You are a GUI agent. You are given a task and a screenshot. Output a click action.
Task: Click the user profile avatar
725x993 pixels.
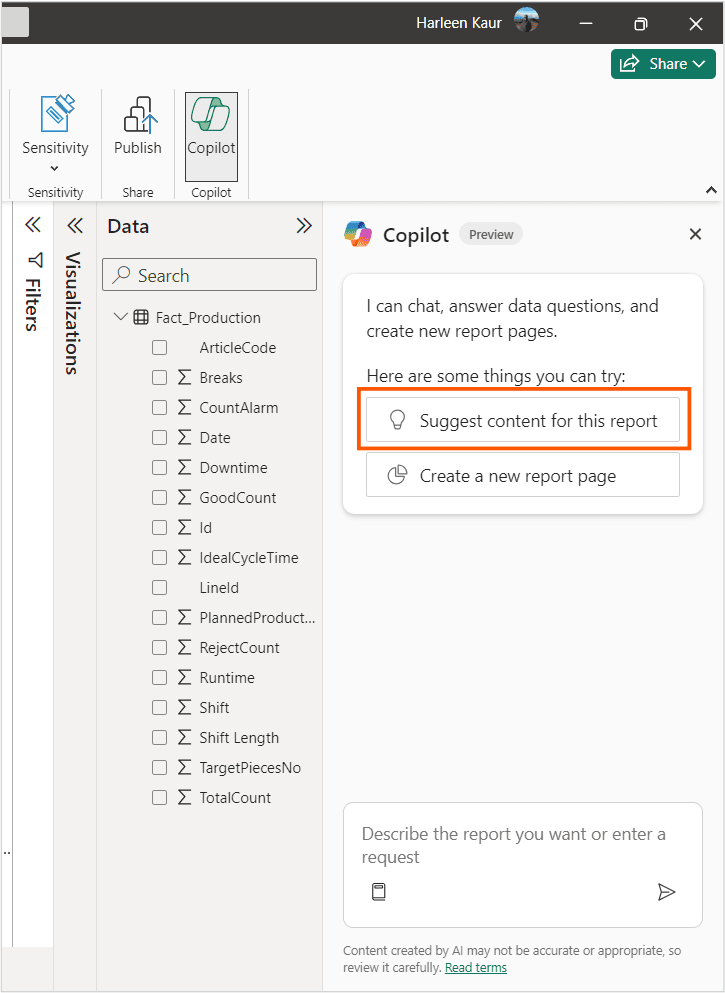point(526,21)
